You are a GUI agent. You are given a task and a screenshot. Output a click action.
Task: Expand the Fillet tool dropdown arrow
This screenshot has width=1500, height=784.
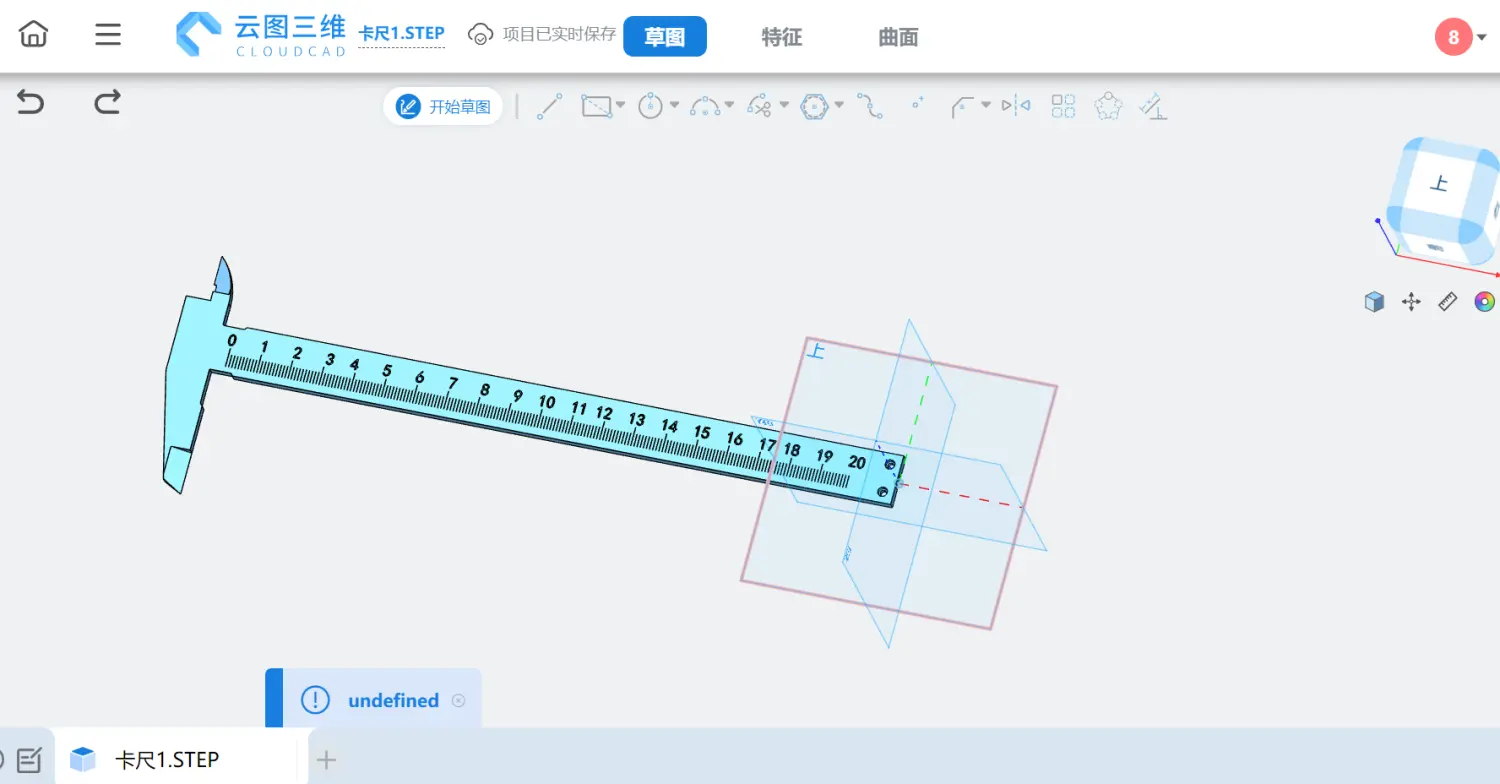point(986,105)
